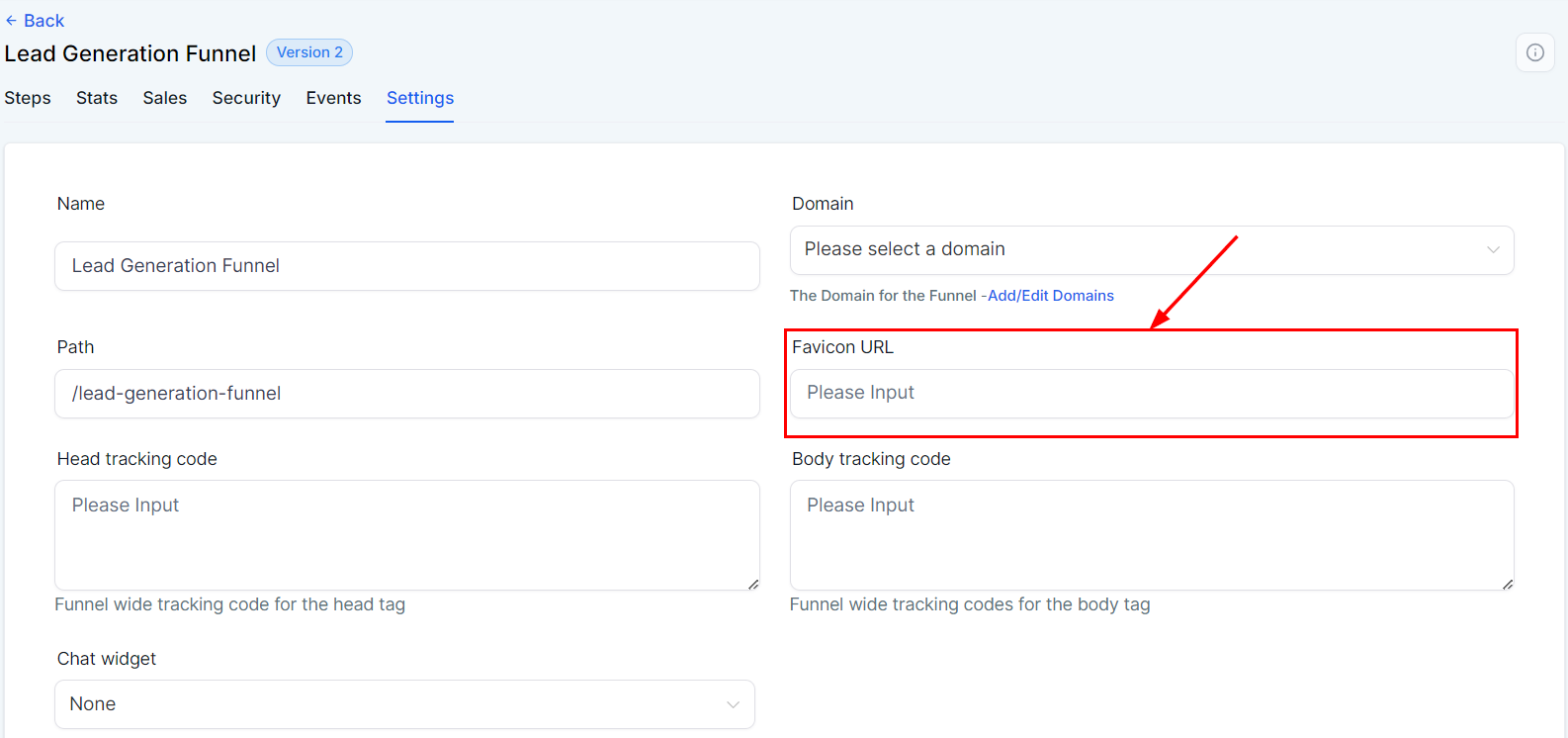Click Body tracking code resize handle

click(1508, 585)
